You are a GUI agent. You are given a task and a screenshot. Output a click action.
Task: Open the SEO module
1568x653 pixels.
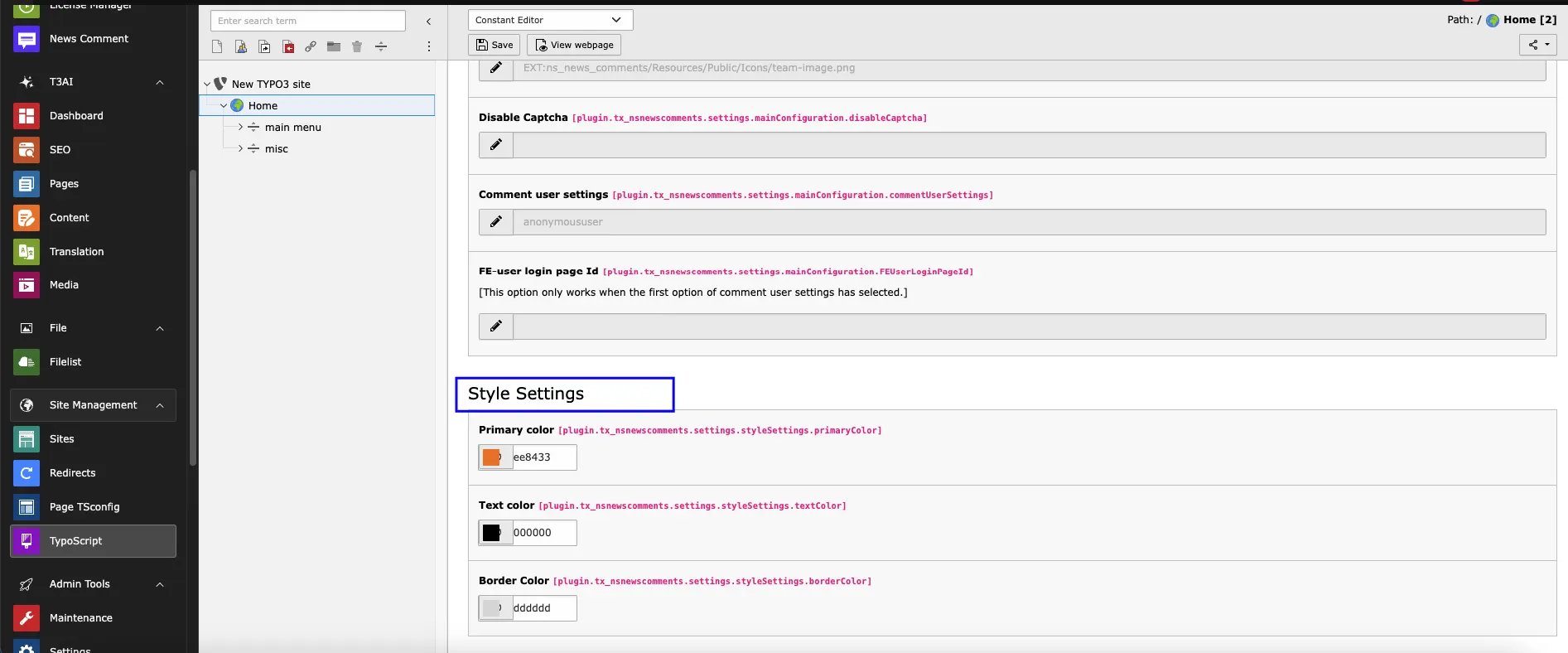point(60,150)
